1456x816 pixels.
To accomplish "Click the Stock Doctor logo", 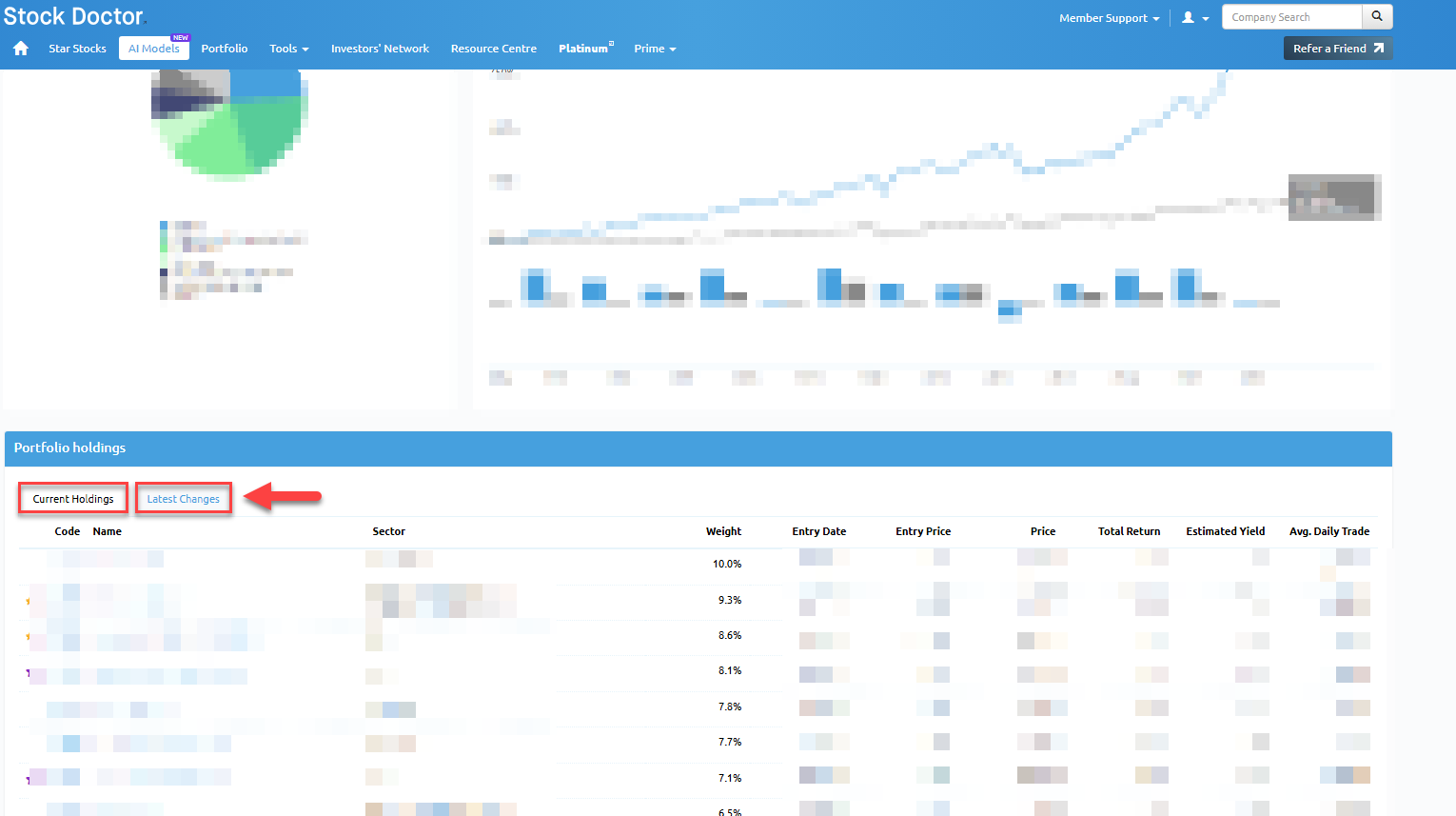I will click(73, 16).
